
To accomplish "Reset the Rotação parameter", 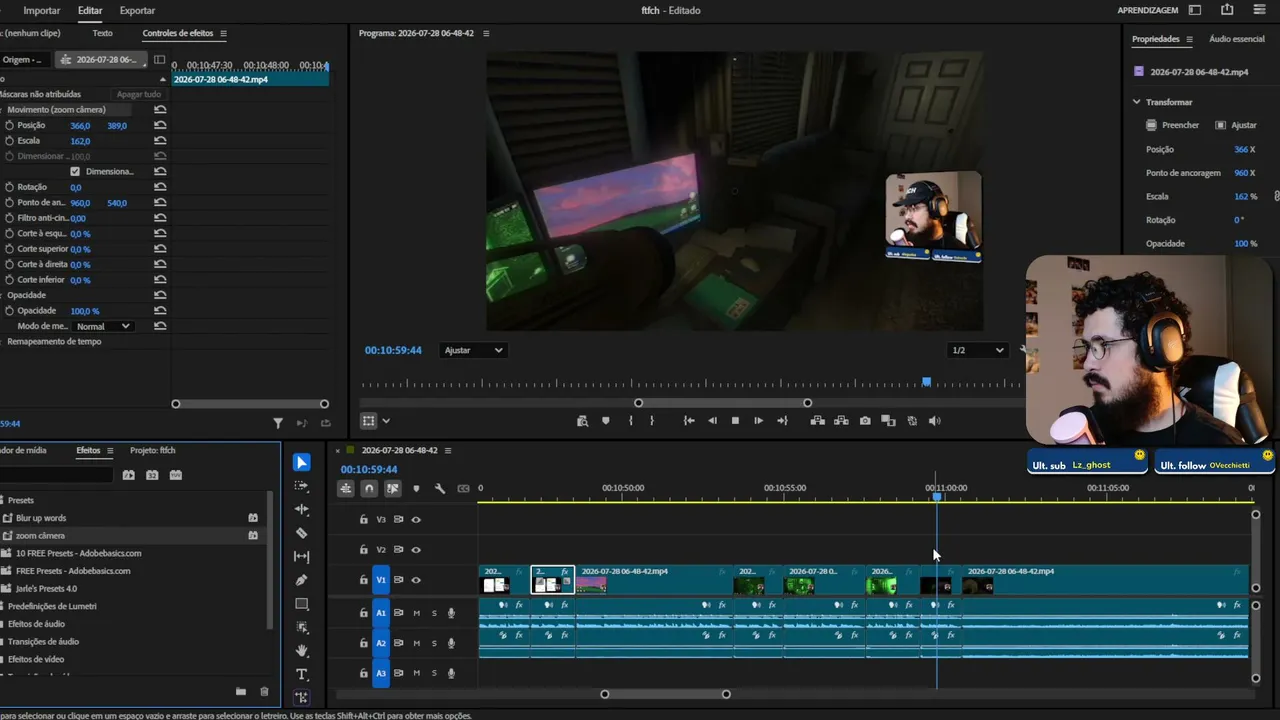I will [x=160, y=187].
